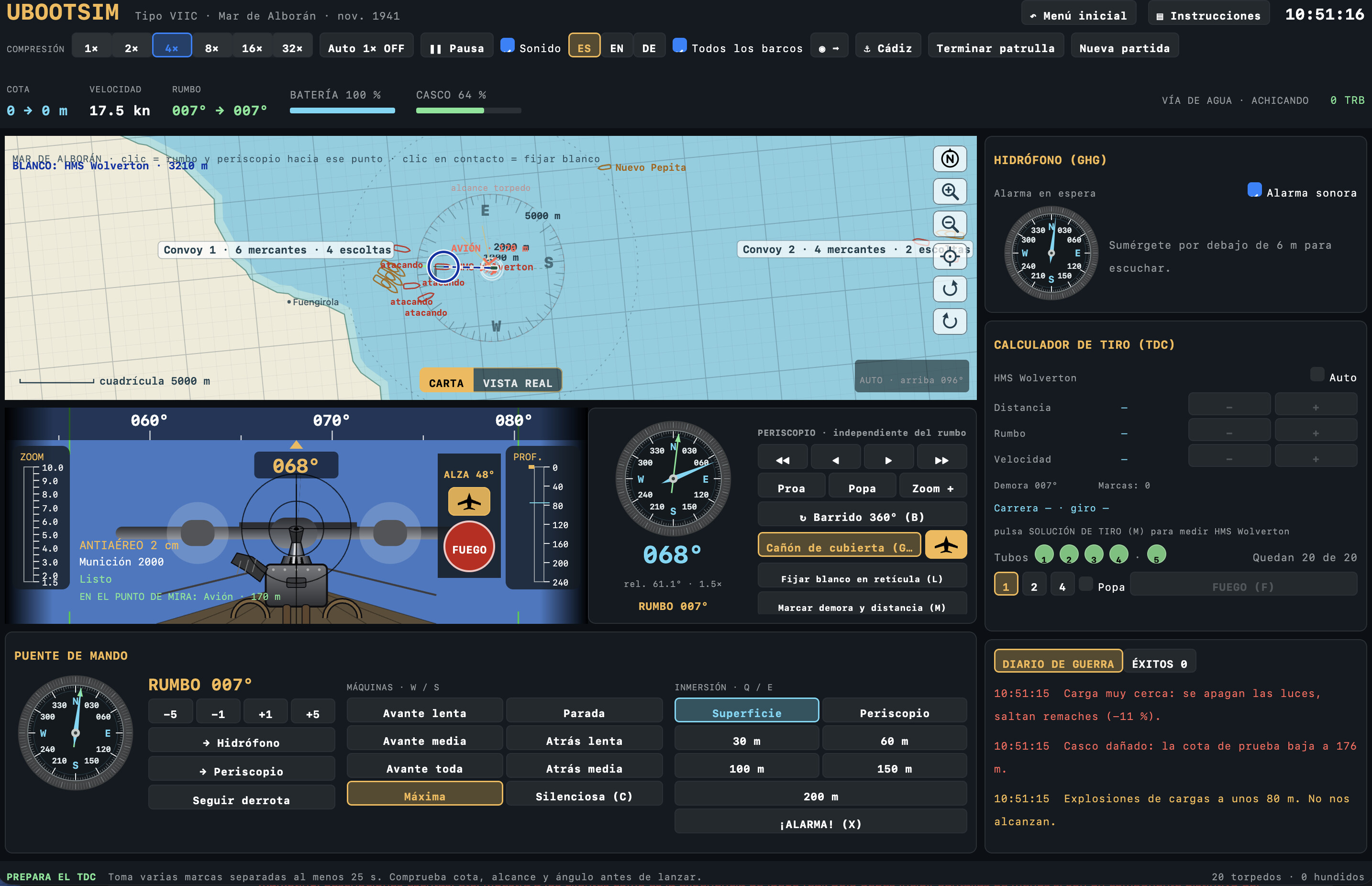Select torpedo tube 3 indicator

coord(1094,555)
